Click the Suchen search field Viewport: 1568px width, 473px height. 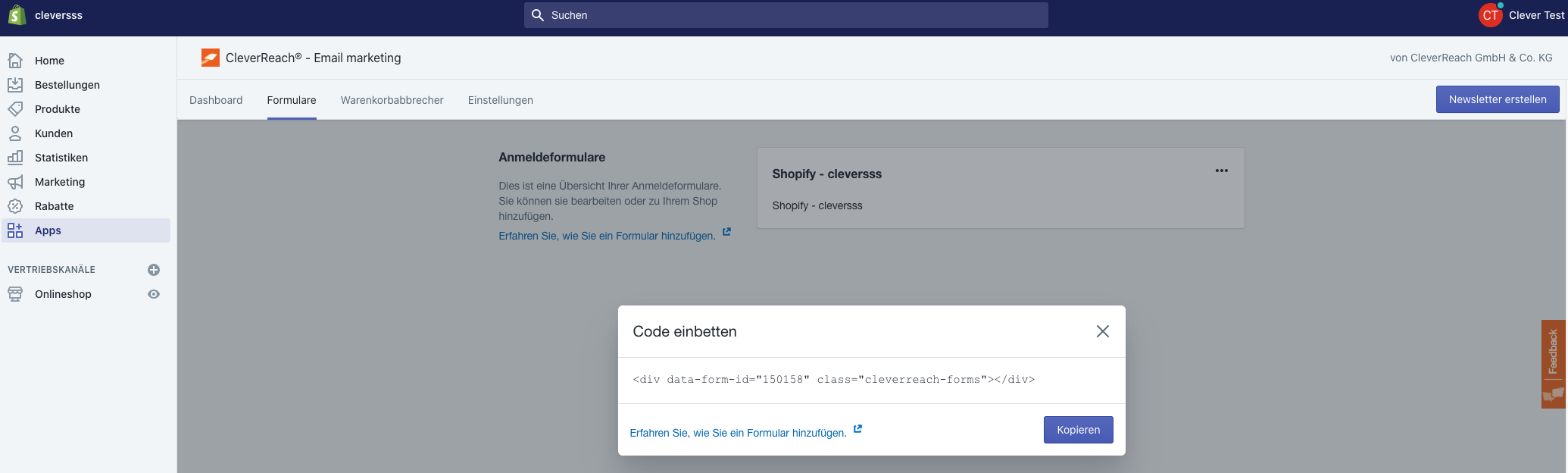coord(786,15)
